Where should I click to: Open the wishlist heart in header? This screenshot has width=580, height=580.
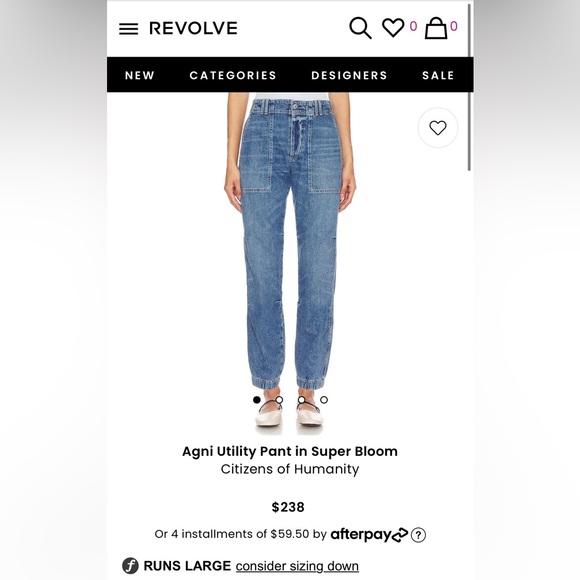click(393, 27)
